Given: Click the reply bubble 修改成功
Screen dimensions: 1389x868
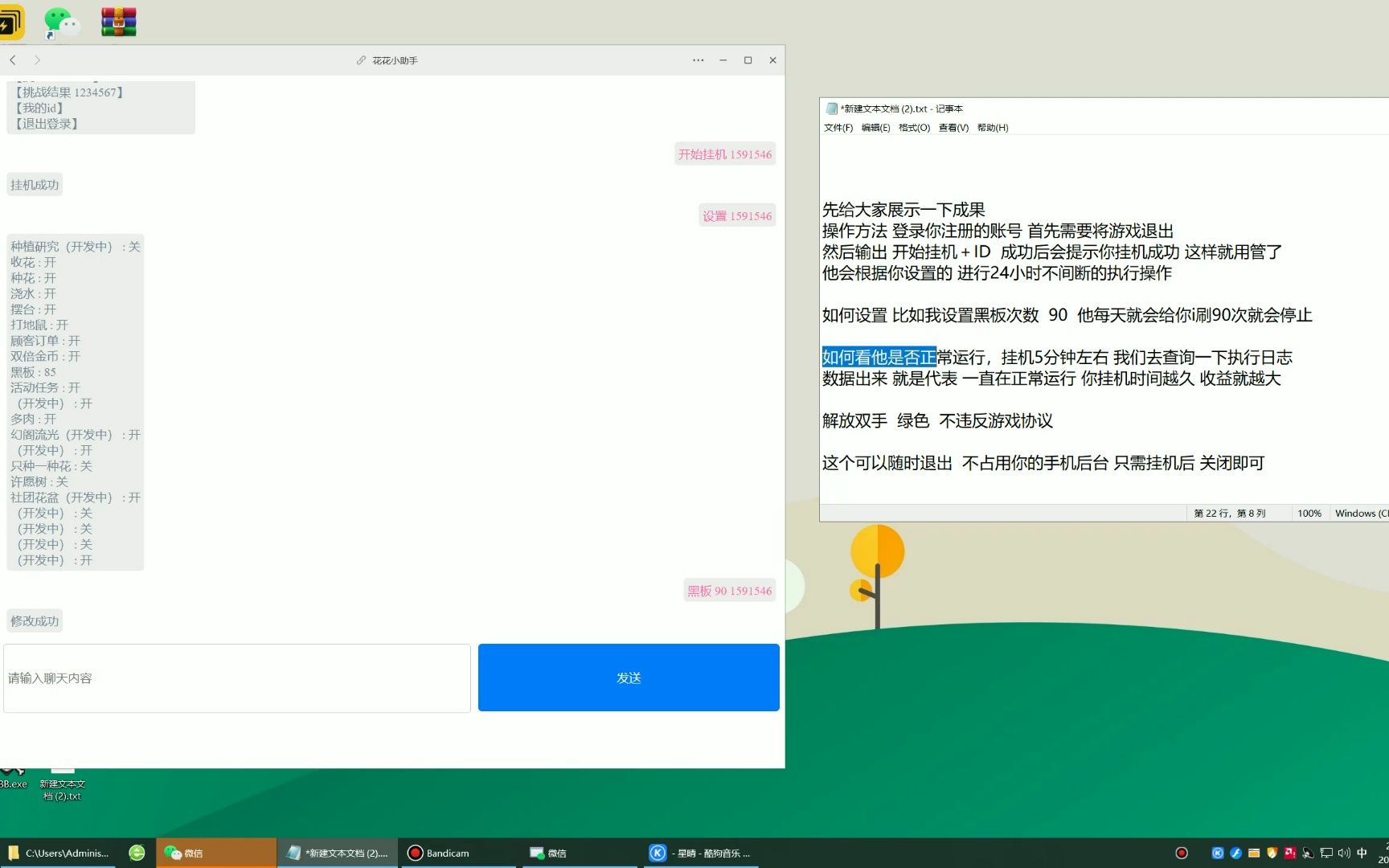Looking at the screenshot, I should tap(35, 621).
